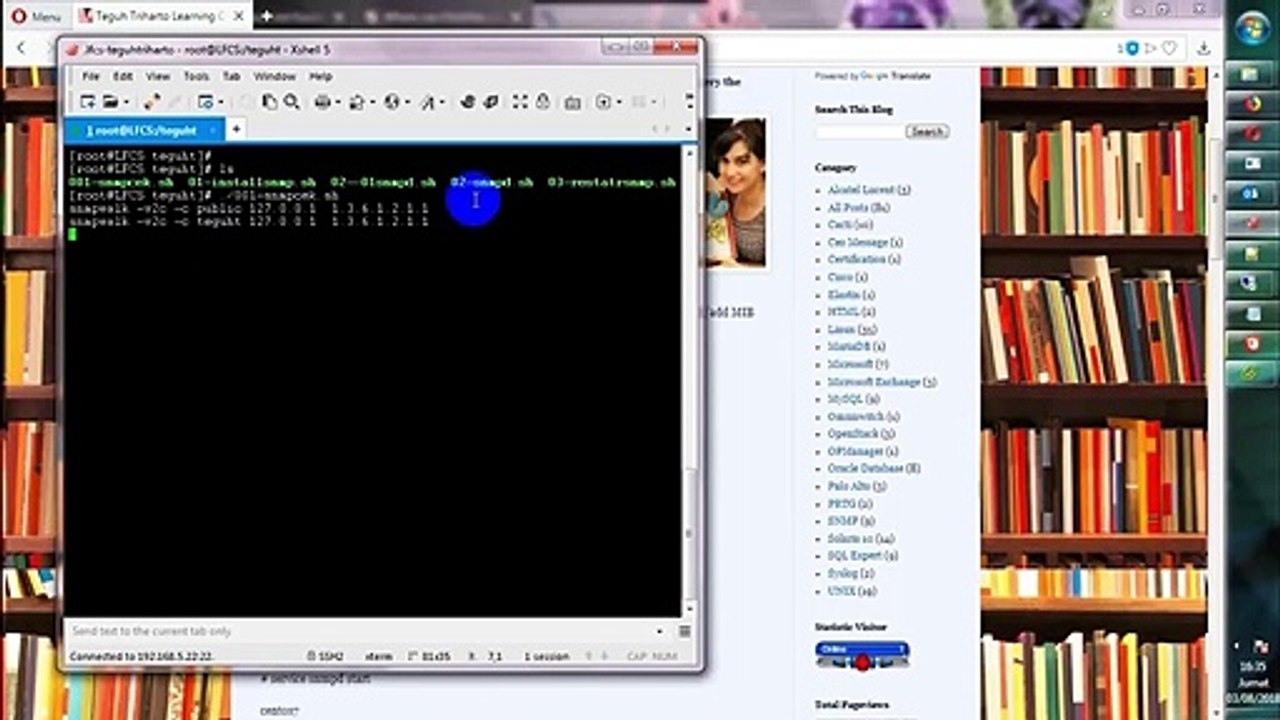Click the Outlook icon in the taskbar
The height and width of the screenshot is (720, 1280).
1253,193
